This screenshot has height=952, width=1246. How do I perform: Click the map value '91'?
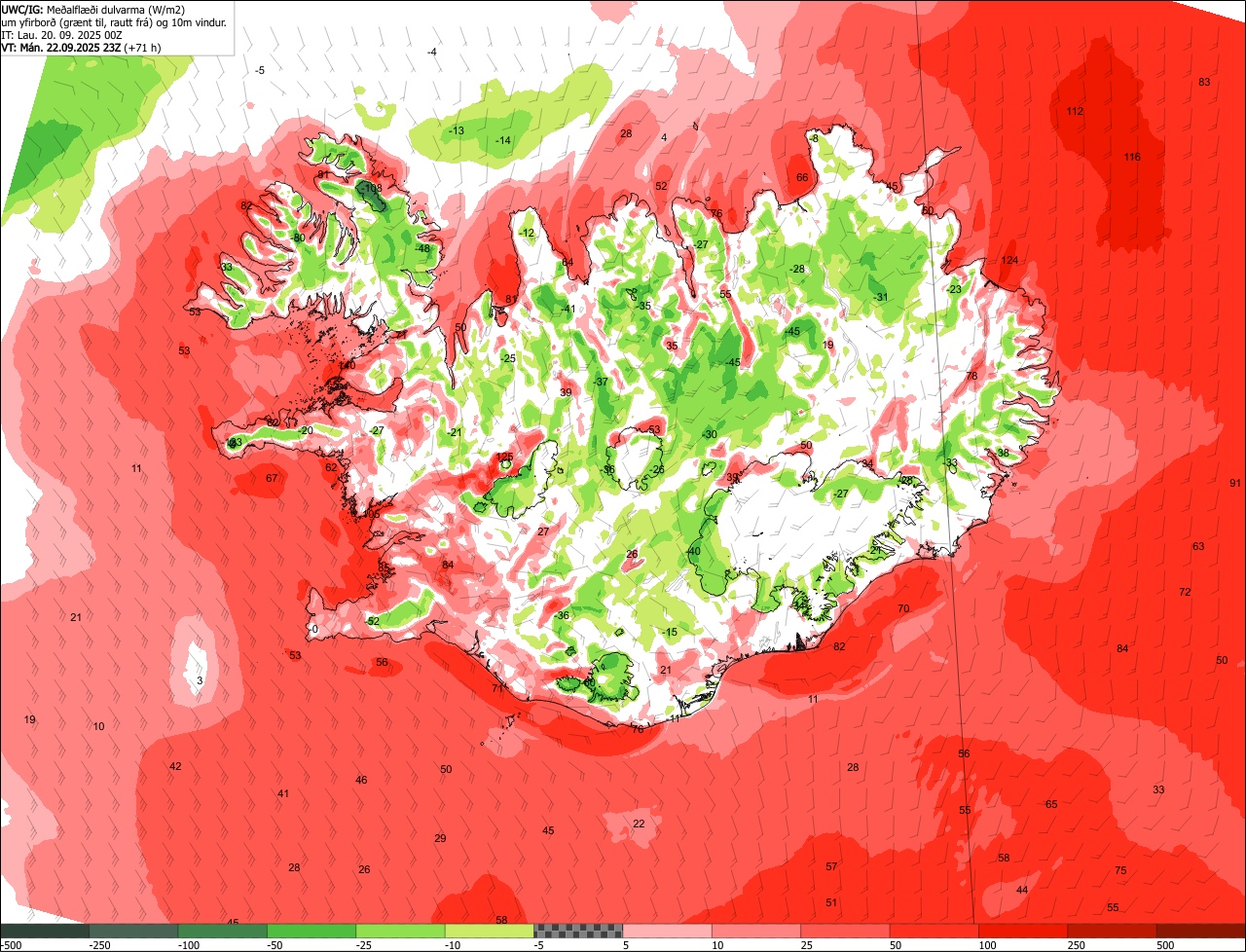pos(1235,483)
